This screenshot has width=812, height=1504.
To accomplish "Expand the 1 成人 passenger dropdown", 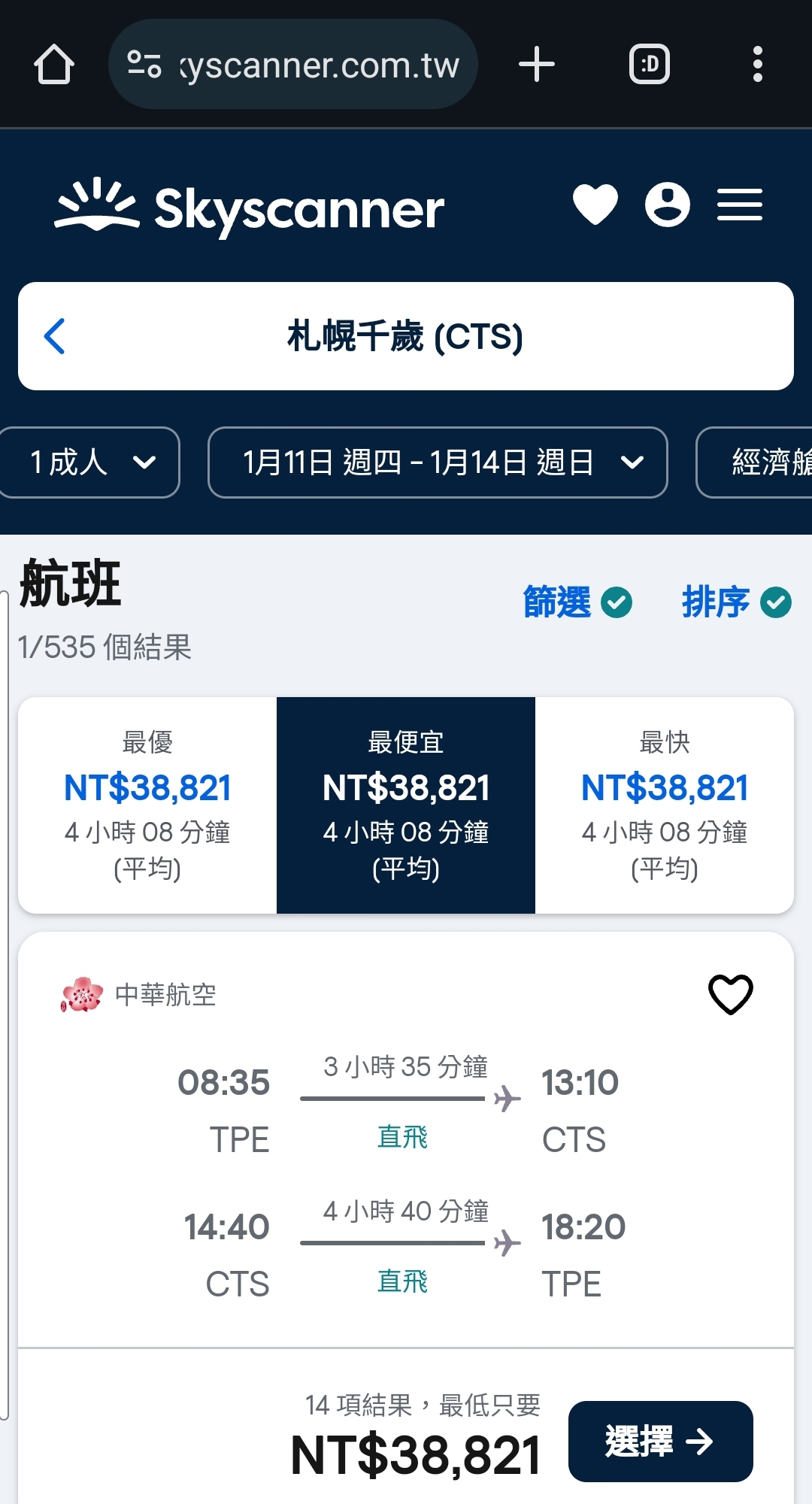I will coord(88,462).
